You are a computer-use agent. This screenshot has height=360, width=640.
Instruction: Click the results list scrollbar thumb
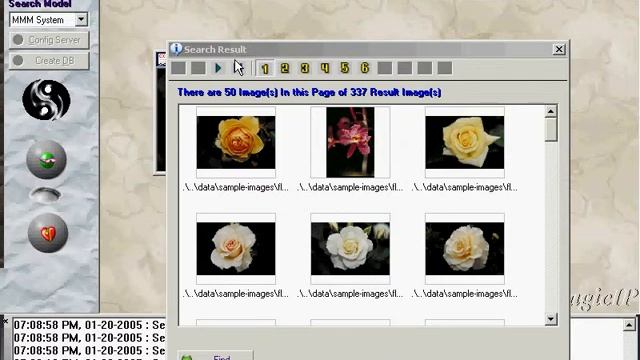[x=551, y=130]
